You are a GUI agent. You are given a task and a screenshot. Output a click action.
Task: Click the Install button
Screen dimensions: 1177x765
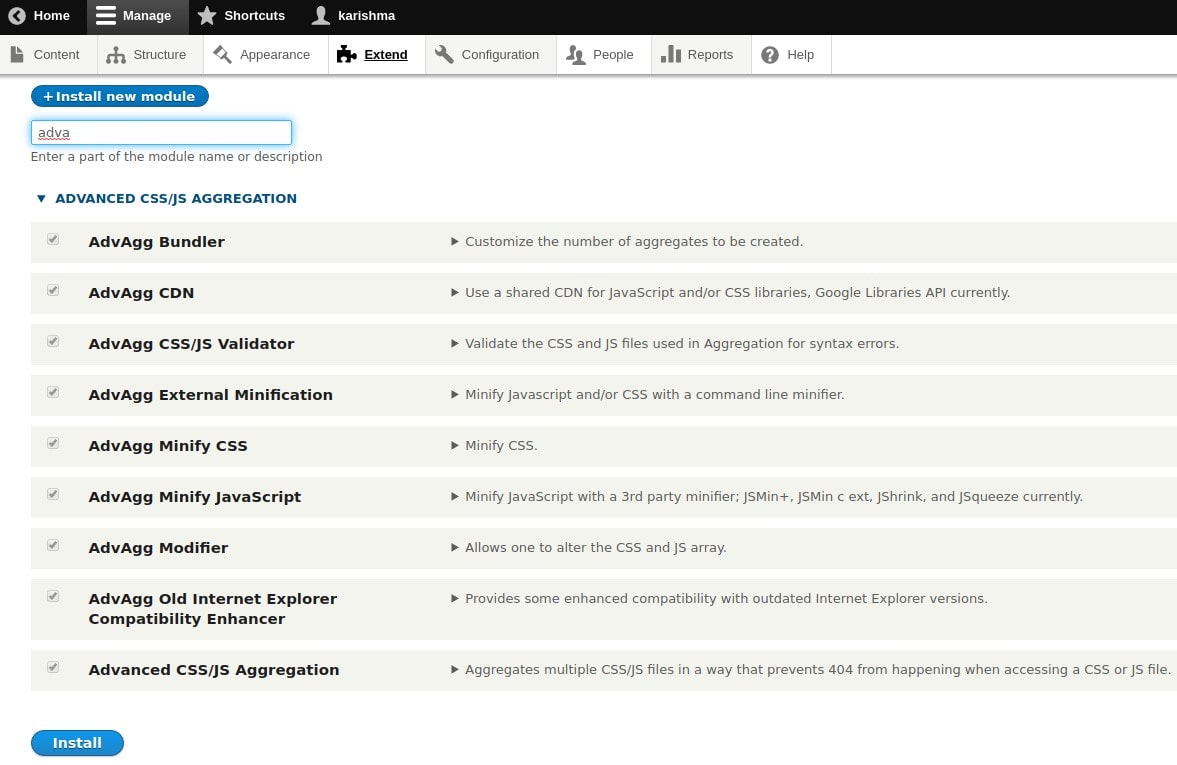(77, 742)
